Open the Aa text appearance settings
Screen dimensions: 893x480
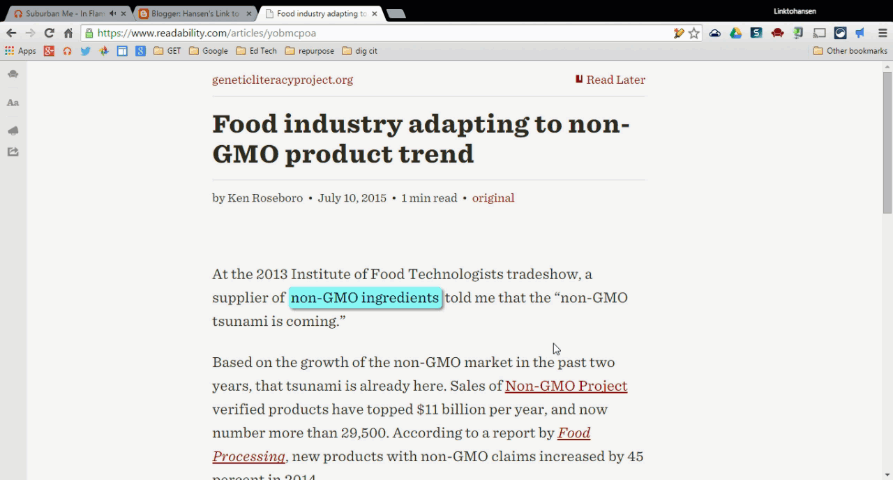13,102
